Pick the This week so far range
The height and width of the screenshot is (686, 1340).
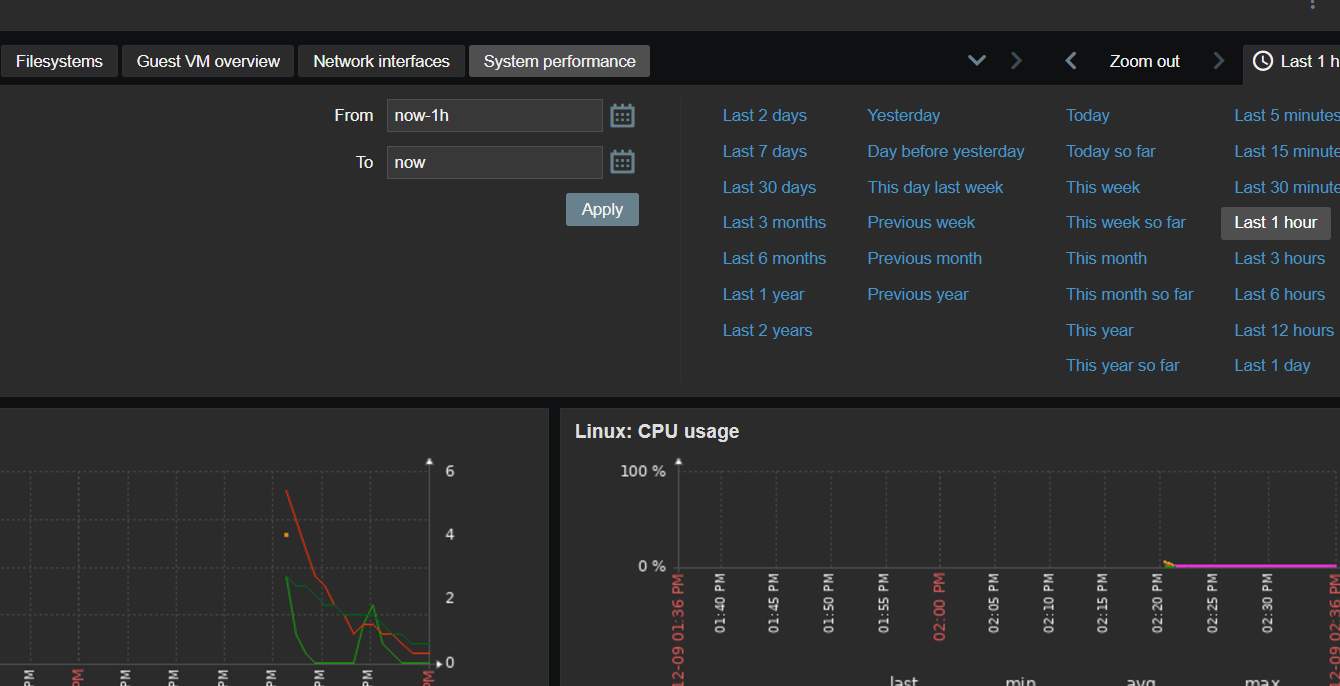(x=1125, y=222)
